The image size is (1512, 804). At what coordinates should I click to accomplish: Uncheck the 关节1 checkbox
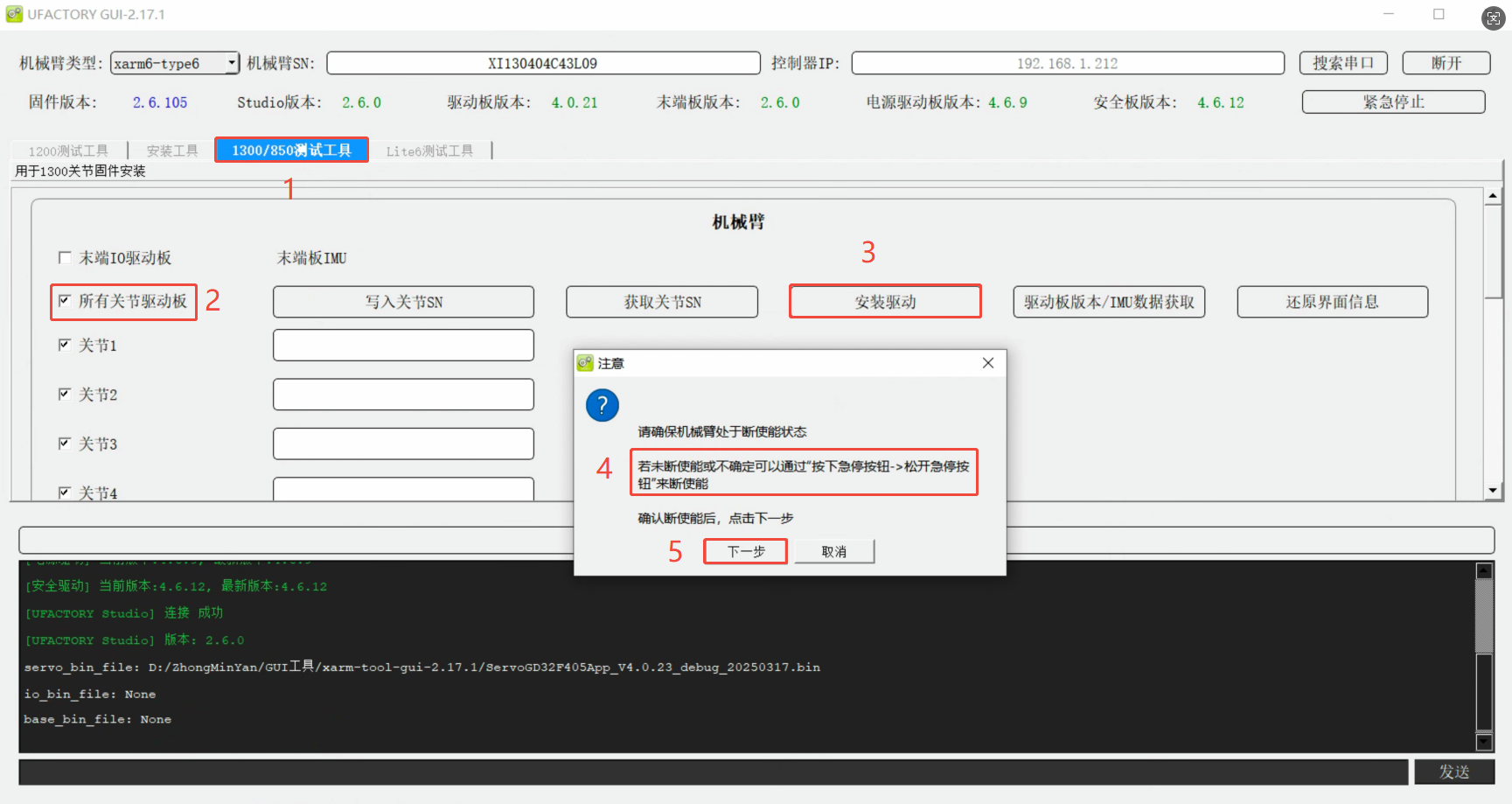[x=65, y=345]
